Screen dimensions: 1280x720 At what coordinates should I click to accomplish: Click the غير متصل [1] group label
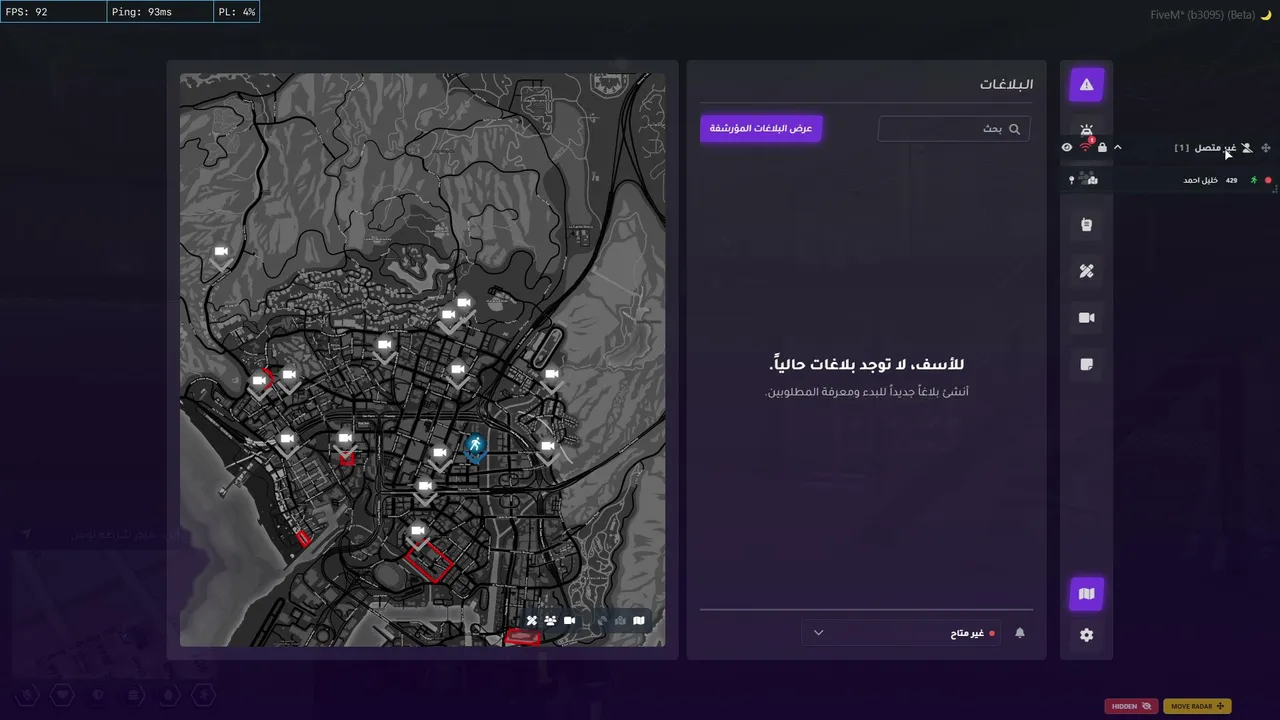1205,148
